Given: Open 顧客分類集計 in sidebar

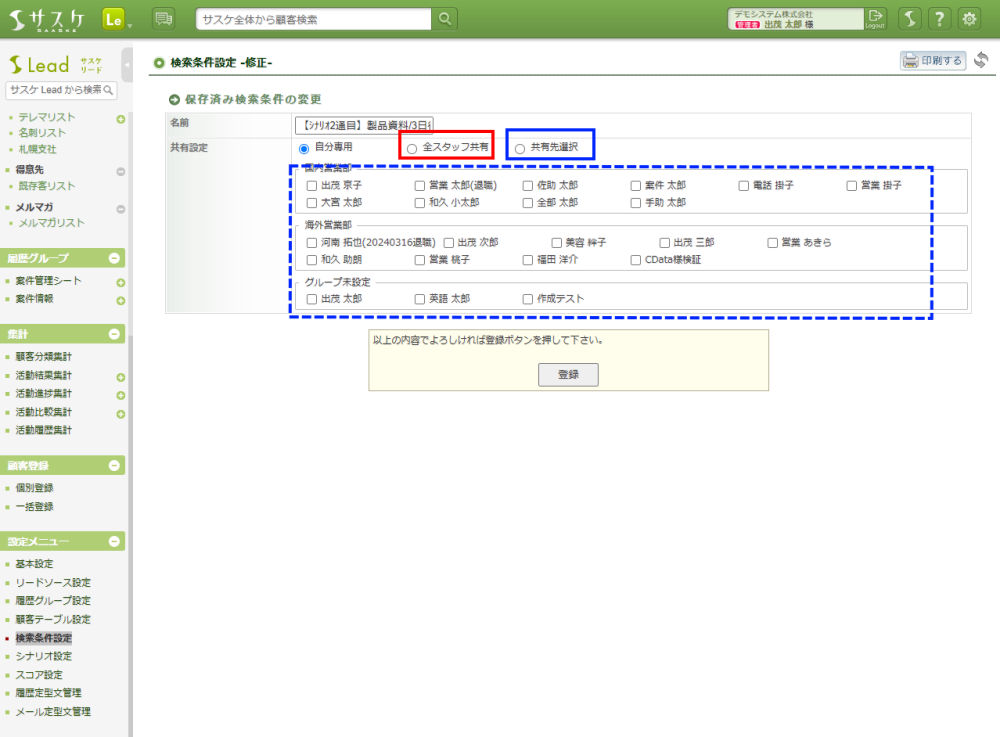Looking at the screenshot, I should [x=44, y=357].
